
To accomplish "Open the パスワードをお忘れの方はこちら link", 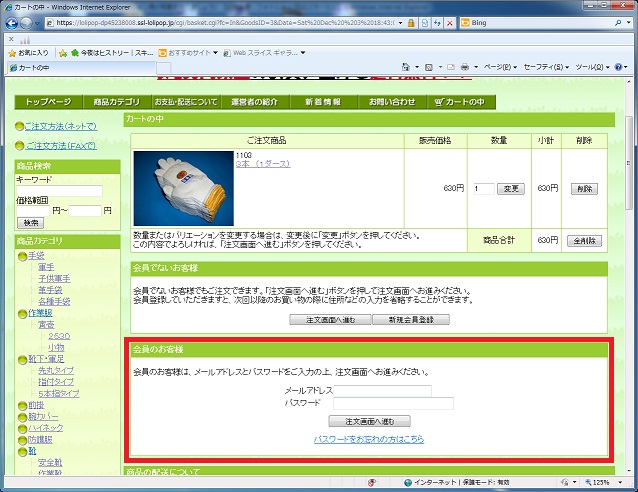I will tap(369, 439).
